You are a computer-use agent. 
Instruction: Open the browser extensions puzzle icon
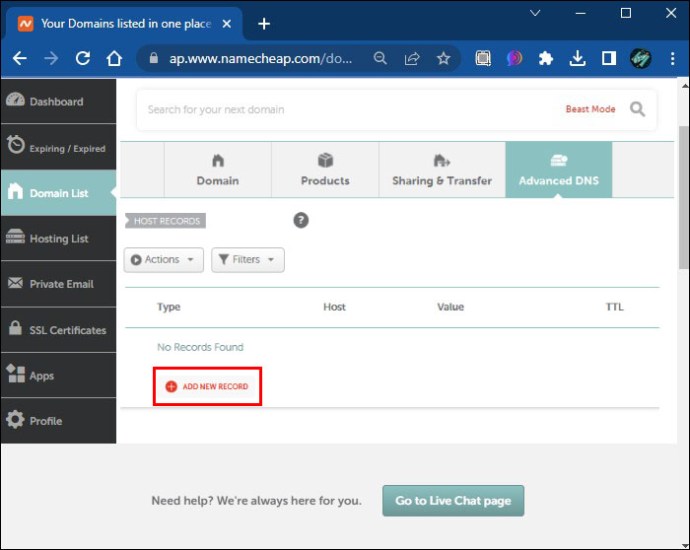coord(546,58)
